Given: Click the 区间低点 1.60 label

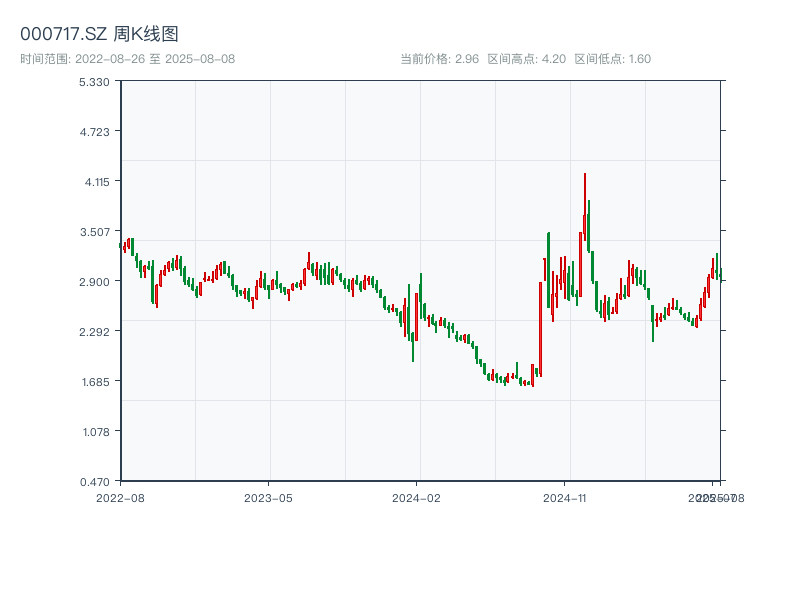Looking at the screenshot, I should (x=612, y=59).
